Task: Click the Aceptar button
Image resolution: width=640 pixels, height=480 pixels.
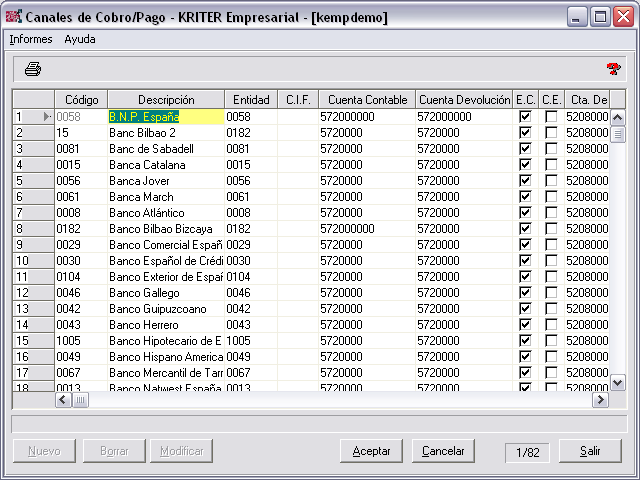Action: point(371,451)
